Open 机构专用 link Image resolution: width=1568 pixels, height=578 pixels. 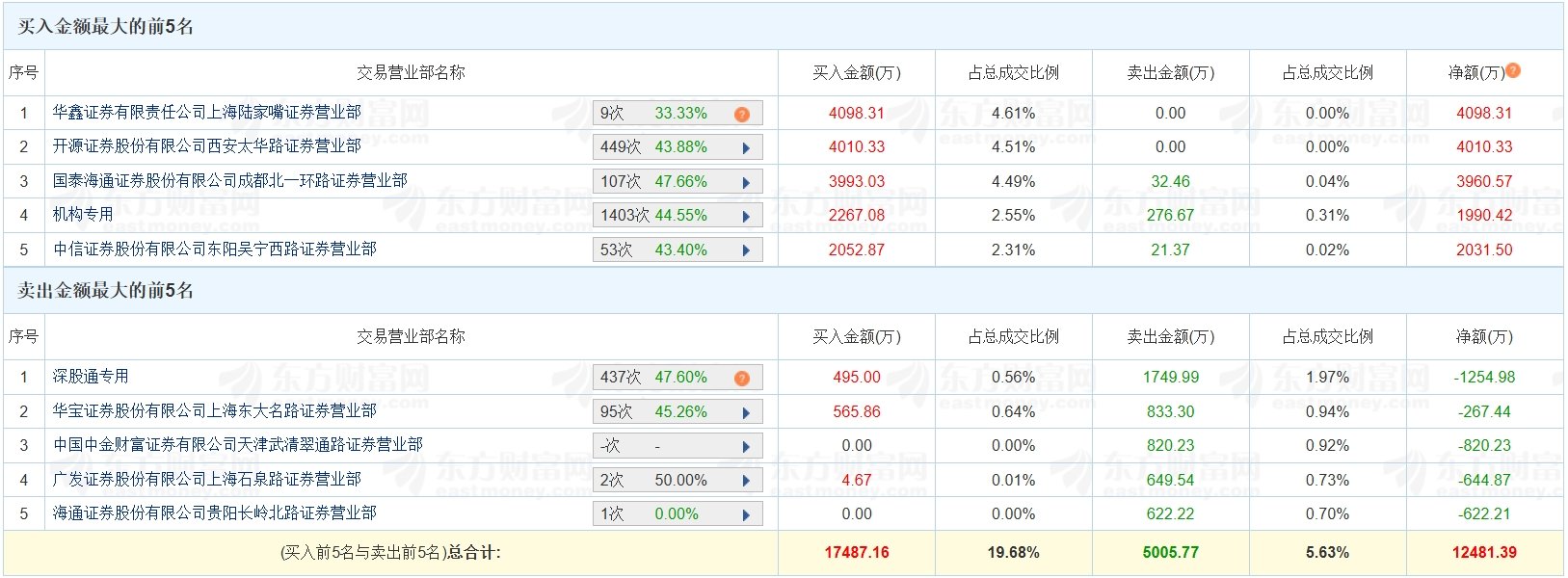[83, 214]
